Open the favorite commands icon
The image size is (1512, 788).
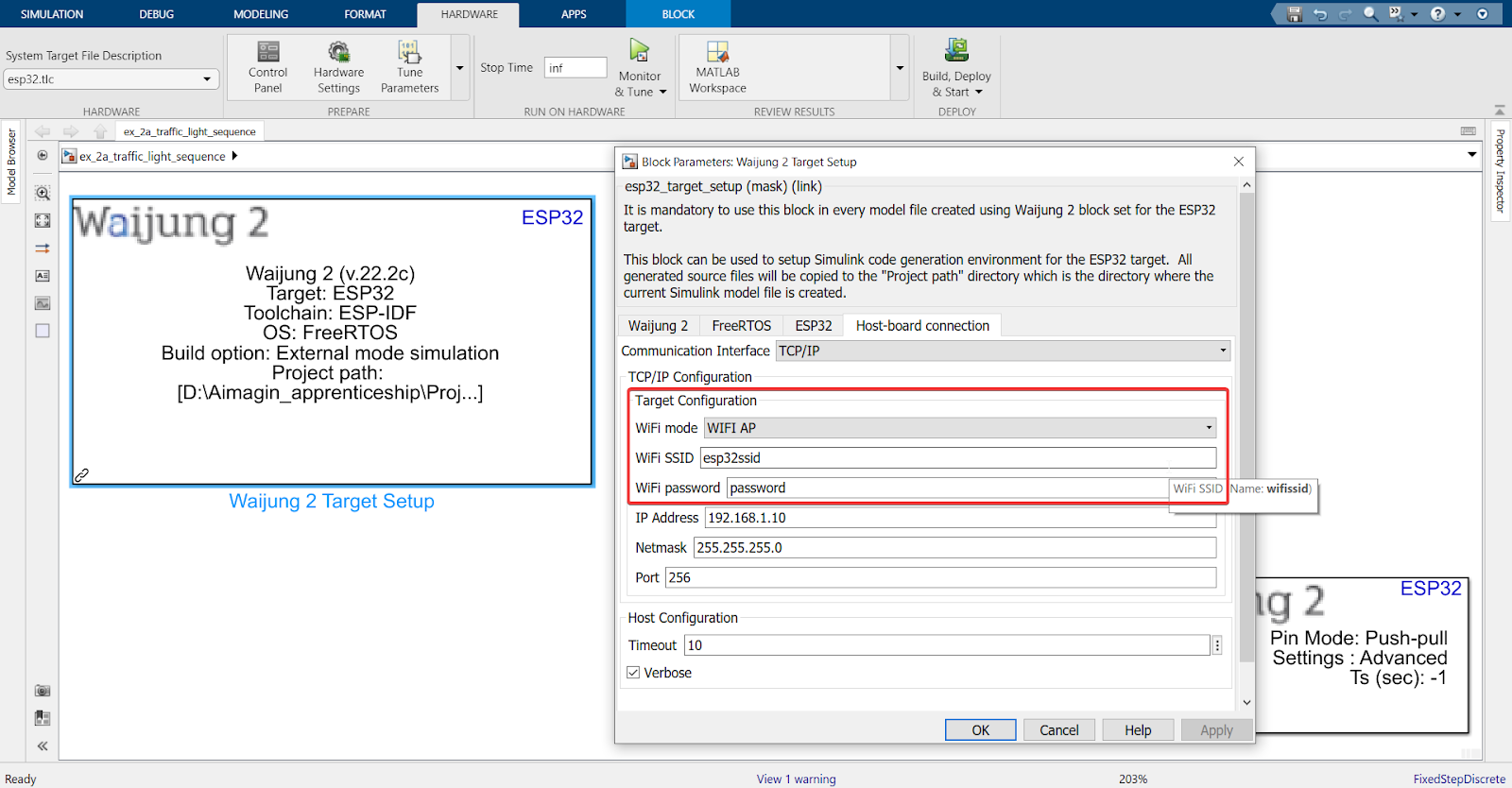pyautogui.click(x=1396, y=14)
